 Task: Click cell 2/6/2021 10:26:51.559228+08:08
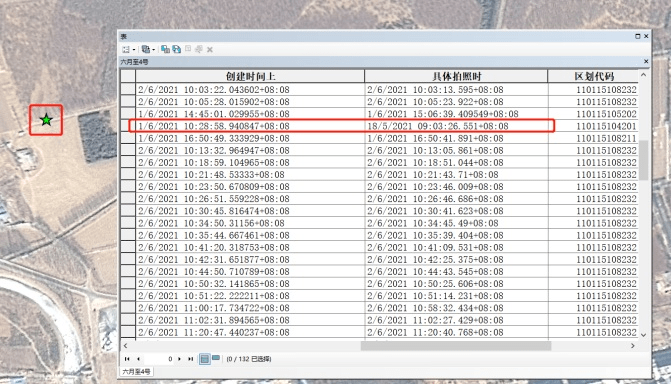250,199
